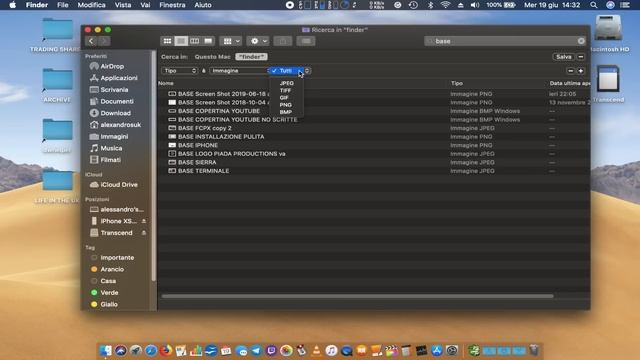Select BASE IPHONE file
Image resolution: width=640 pixels, height=360 pixels.
point(198,145)
